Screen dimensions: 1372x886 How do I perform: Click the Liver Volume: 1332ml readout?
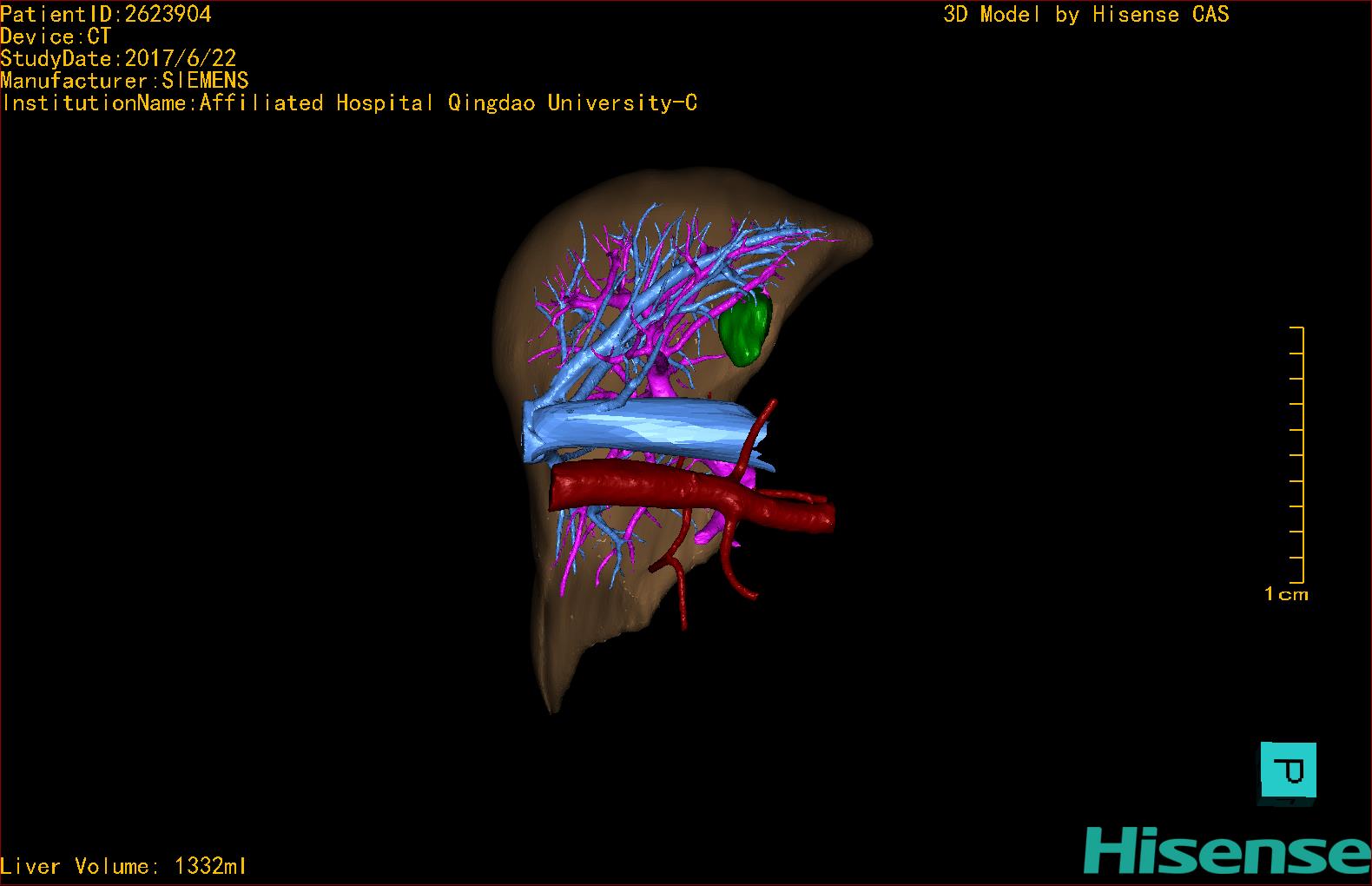pyautogui.click(x=123, y=866)
